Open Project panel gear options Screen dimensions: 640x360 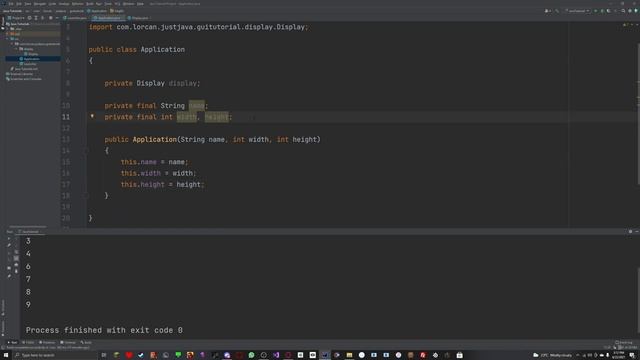point(51,18)
